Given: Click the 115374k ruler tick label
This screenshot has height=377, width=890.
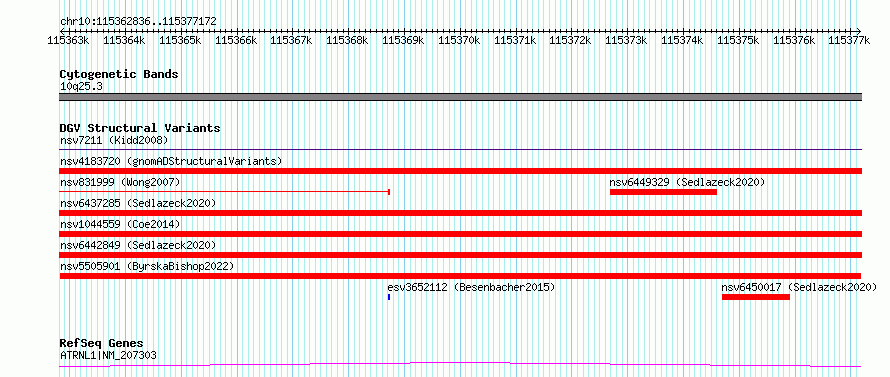Looking at the screenshot, I should point(683,40).
